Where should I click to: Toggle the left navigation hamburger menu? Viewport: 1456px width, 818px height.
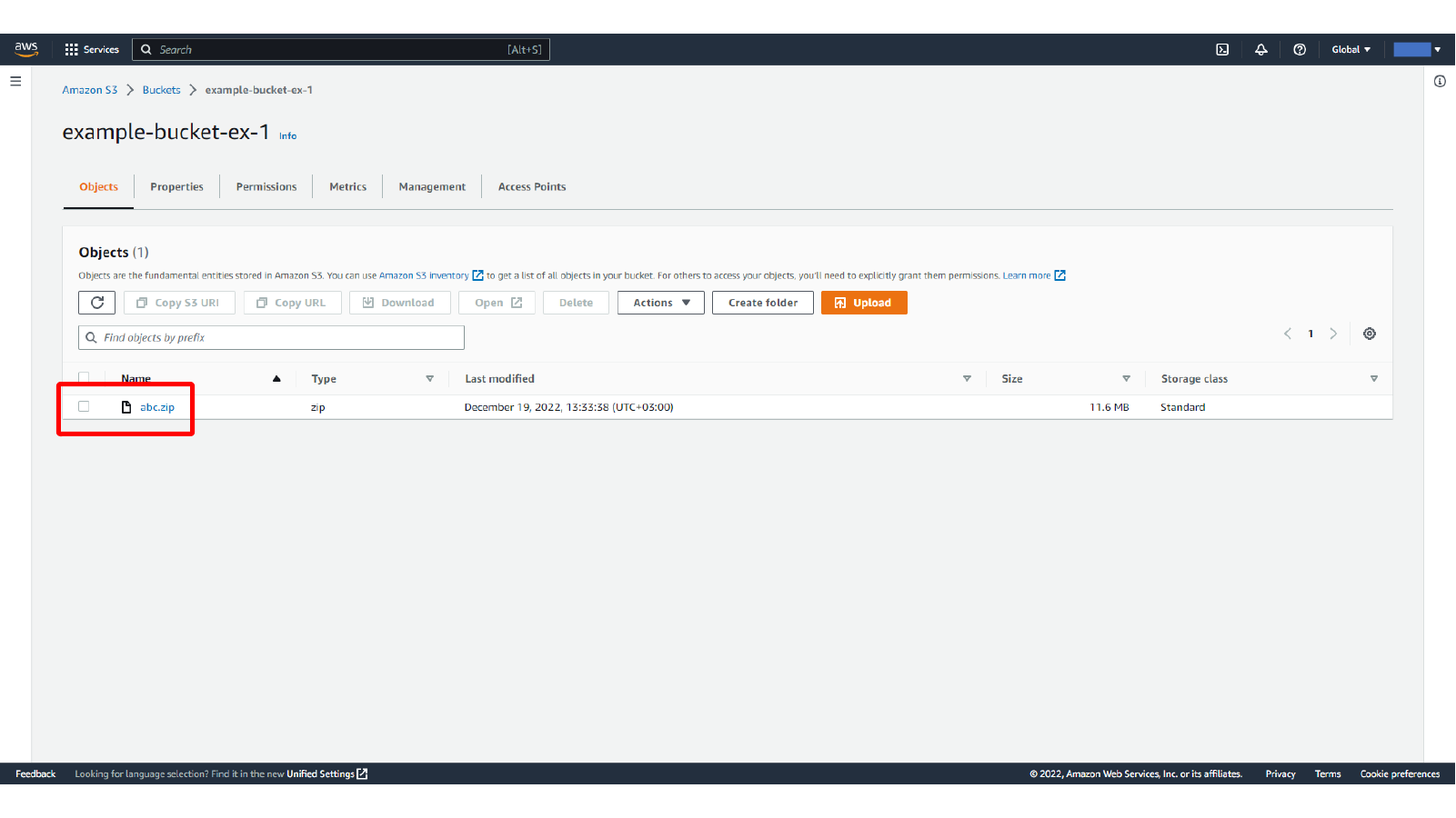point(15,81)
